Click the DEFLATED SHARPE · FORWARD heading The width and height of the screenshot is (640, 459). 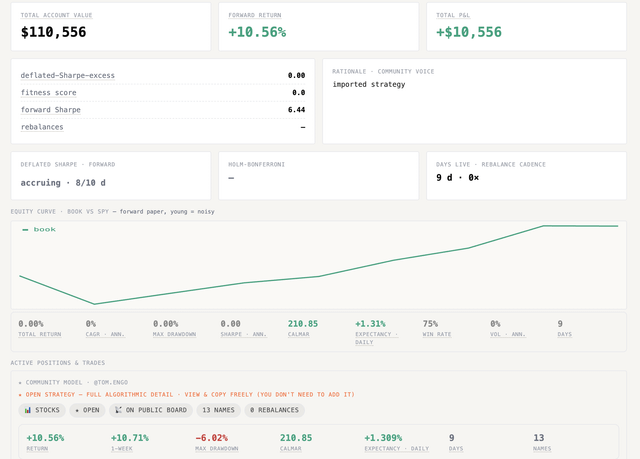68,164
